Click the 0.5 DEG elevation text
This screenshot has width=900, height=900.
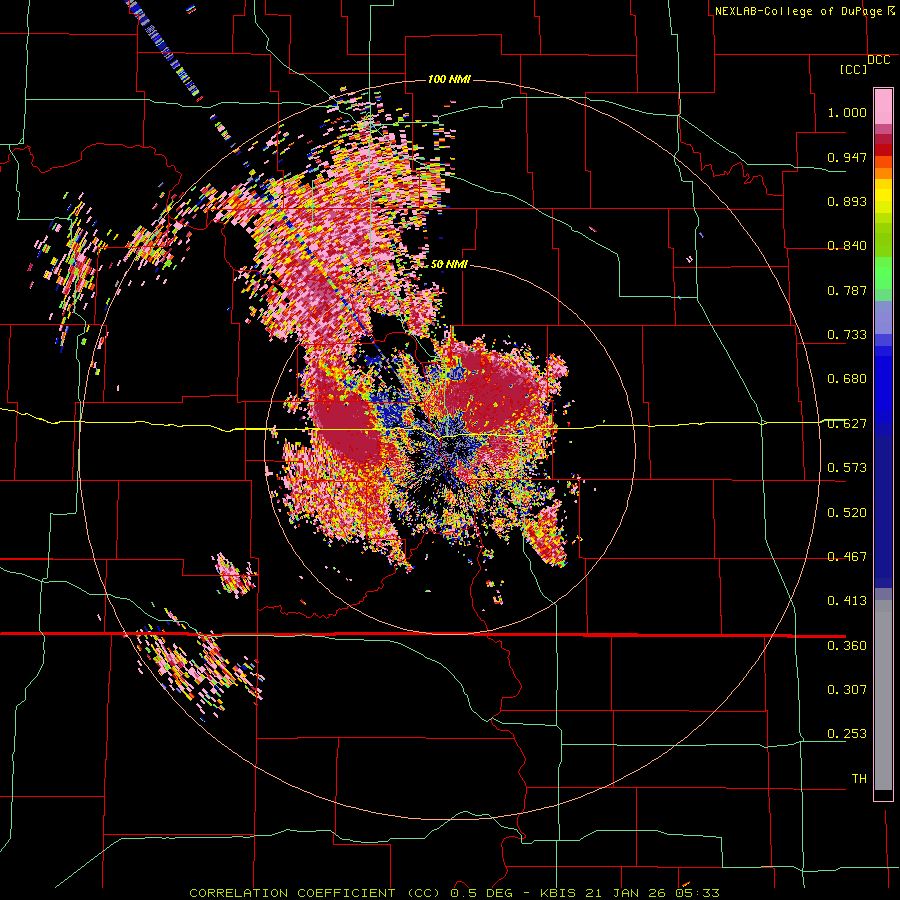coord(481,893)
